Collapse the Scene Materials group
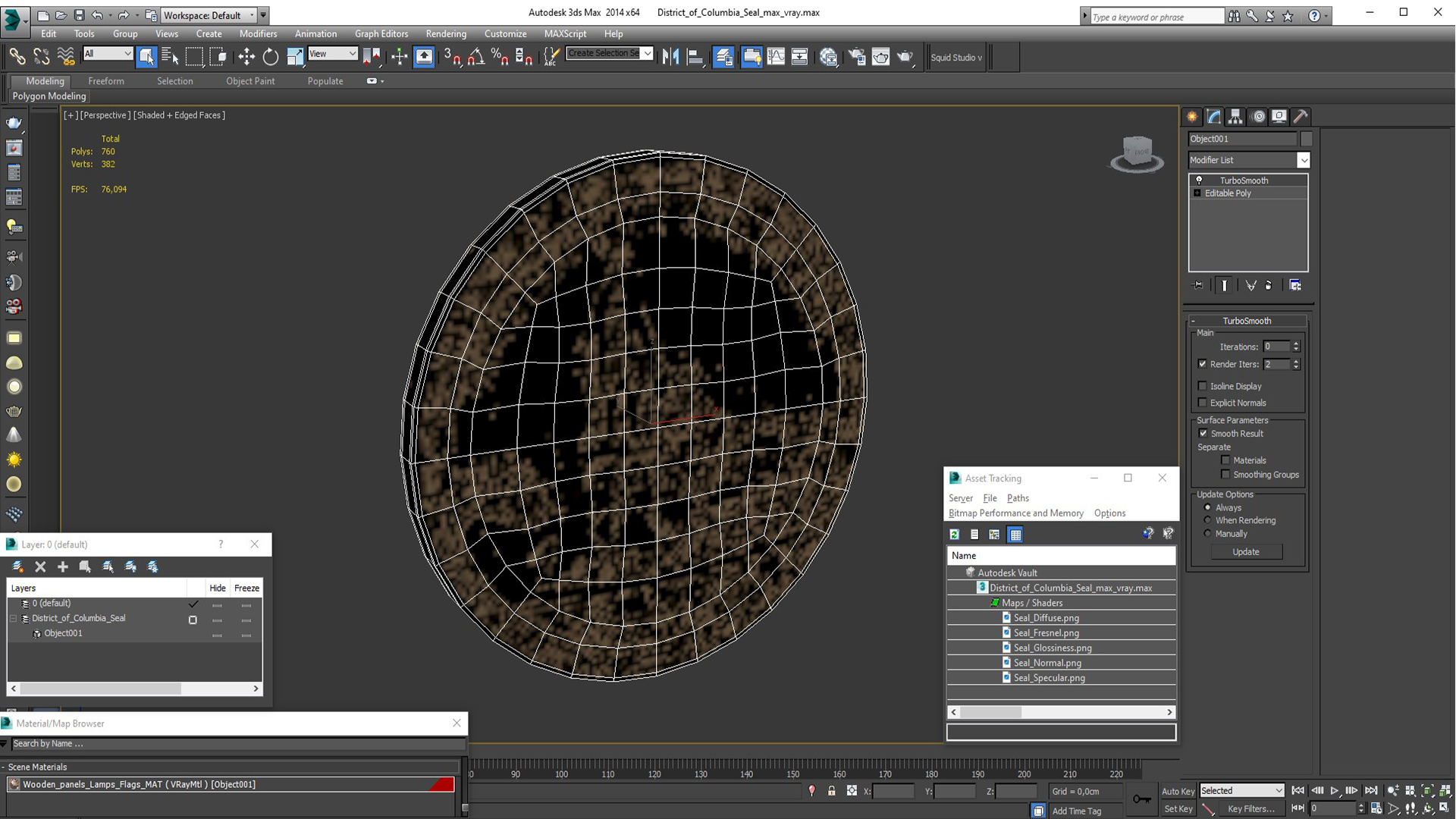The height and width of the screenshot is (819, 1456). (4, 767)
